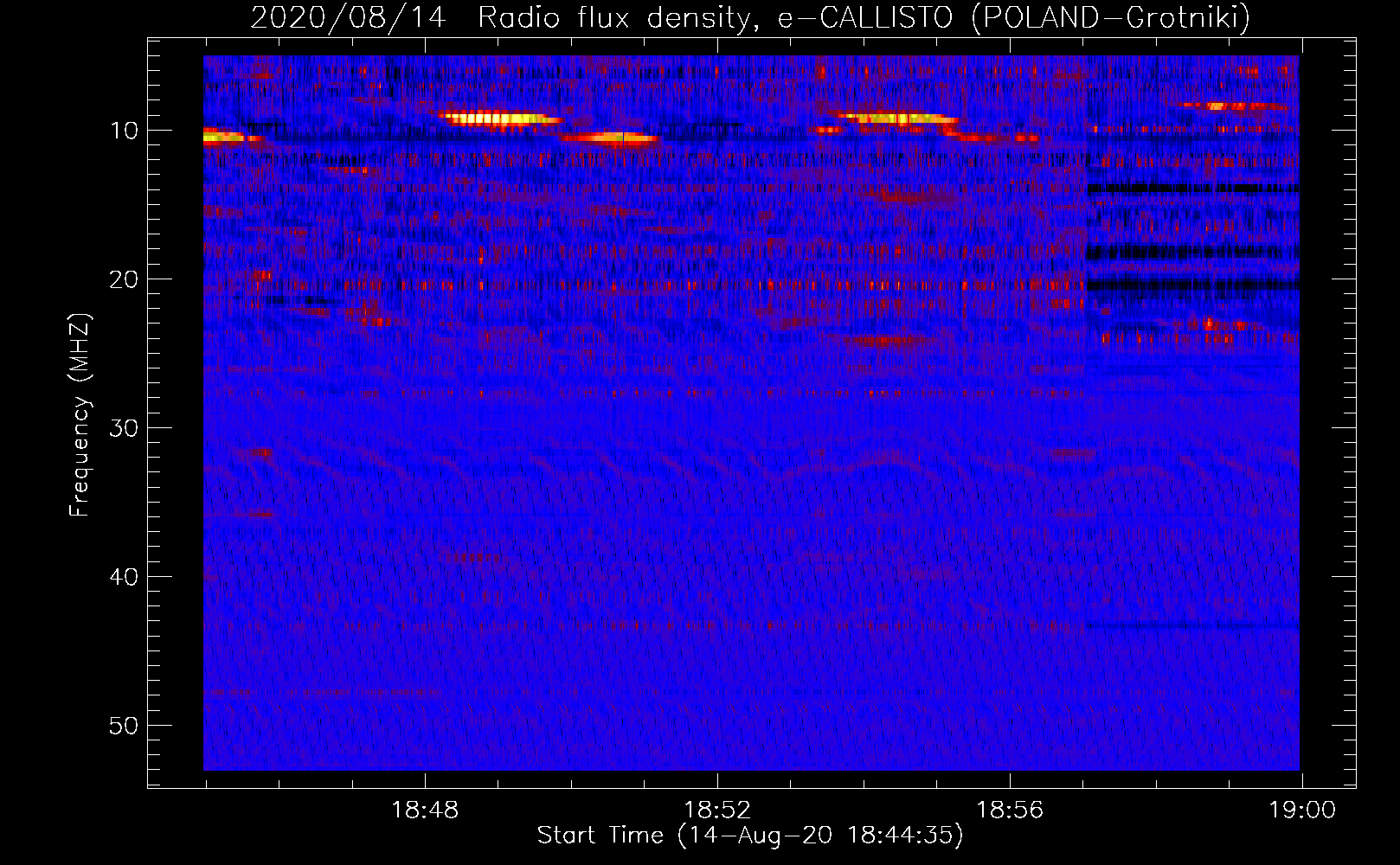
Task: Click the 40 MHz frequency tick label
Action: 125,577
